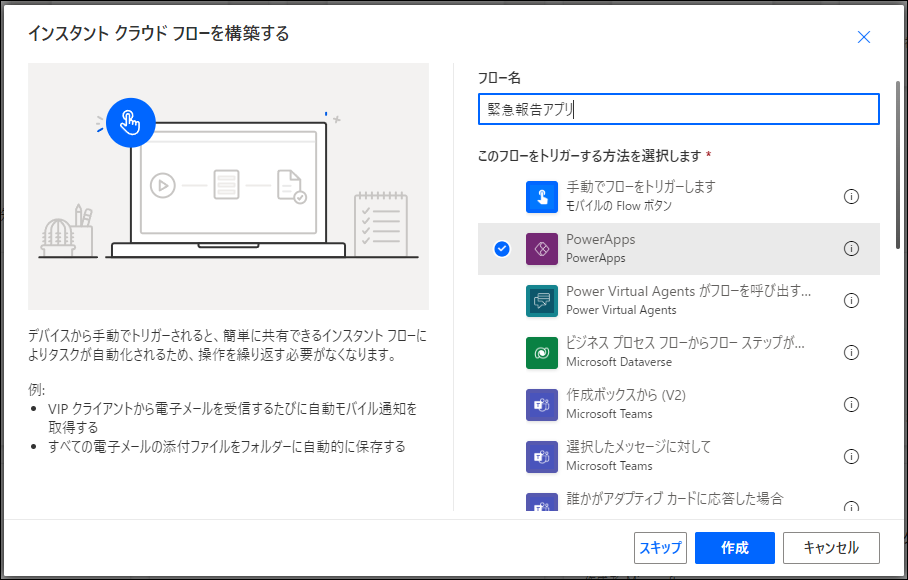This screenshot has height=580, width=908.
Task: Open info for 作成ボックスから (V2)
Action: pos(851,405)
